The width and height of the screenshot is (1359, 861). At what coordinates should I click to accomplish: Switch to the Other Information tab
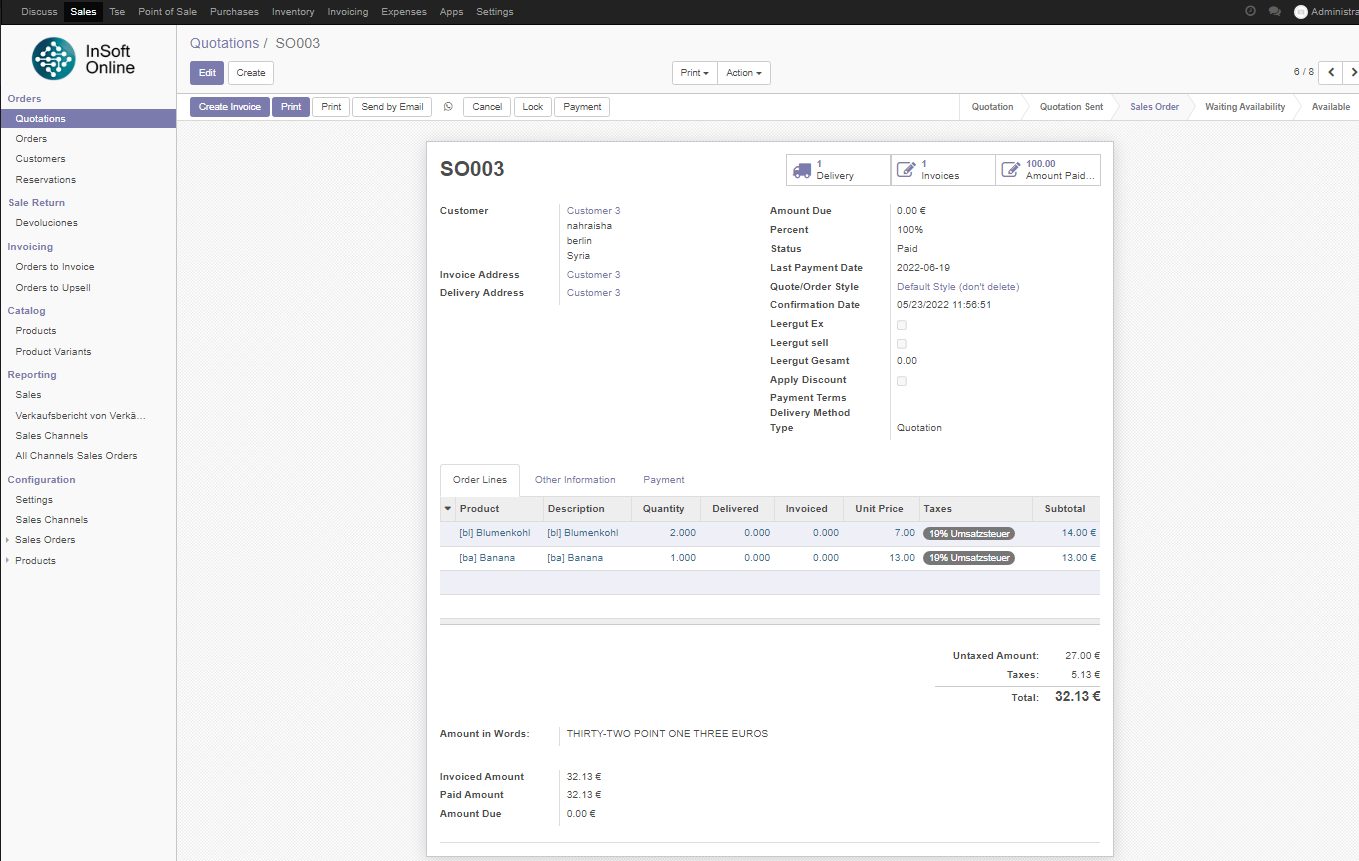575,480
